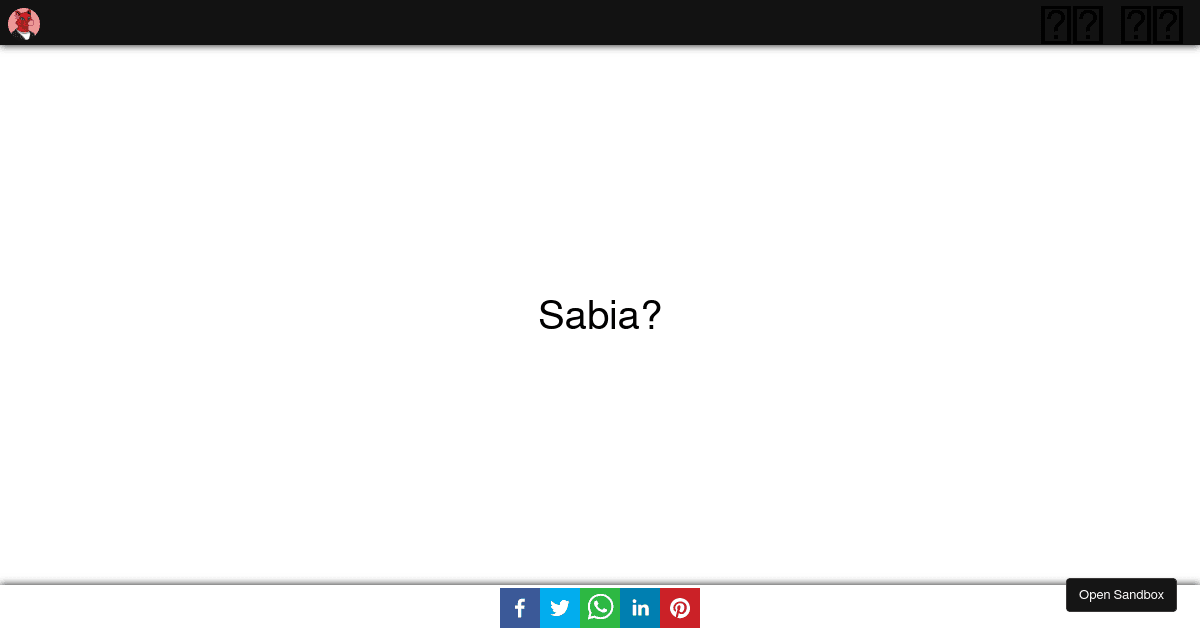Click the left pair of unrendered header glyphs
The width and height of the screenshot is (1200, 630).
[1072, 25]
